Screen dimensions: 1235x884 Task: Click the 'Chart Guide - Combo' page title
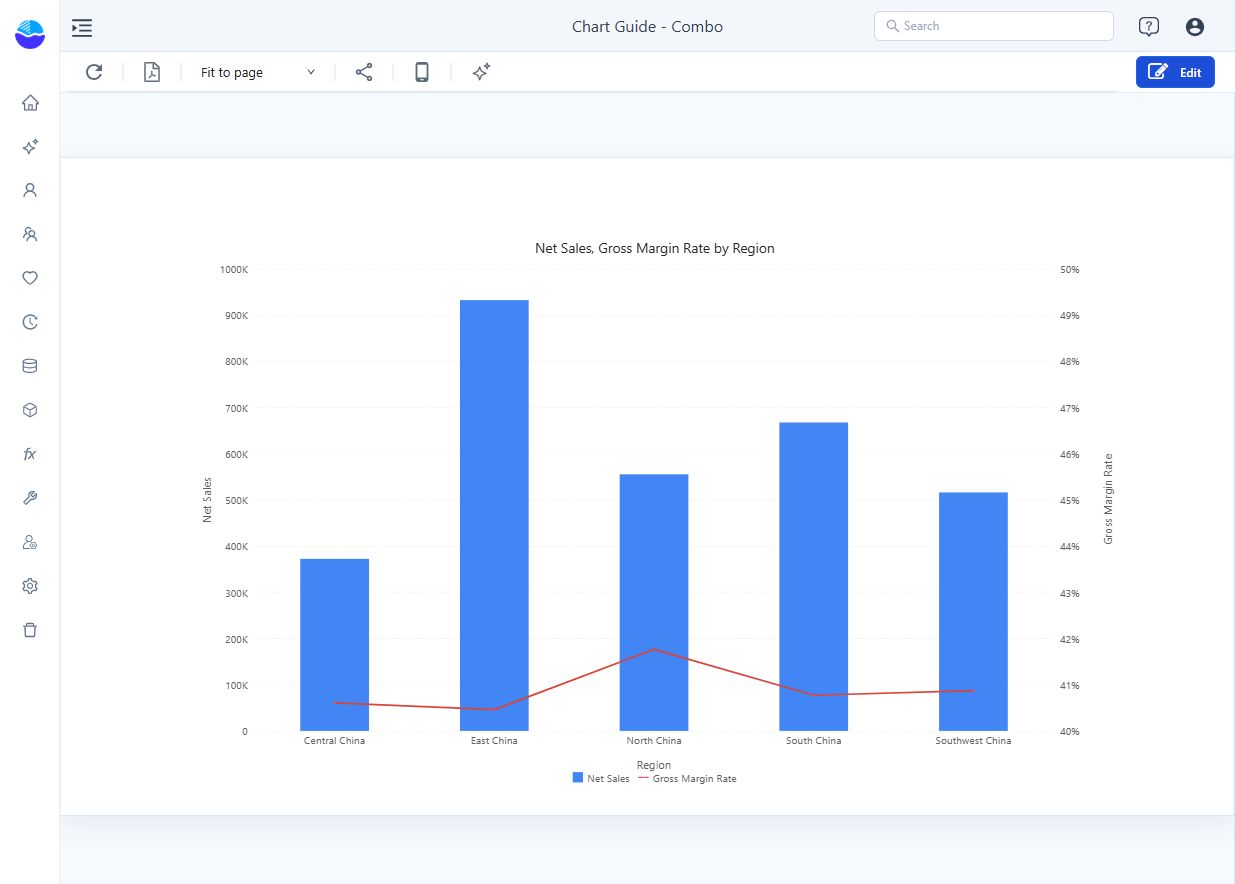tap(647, 27)
